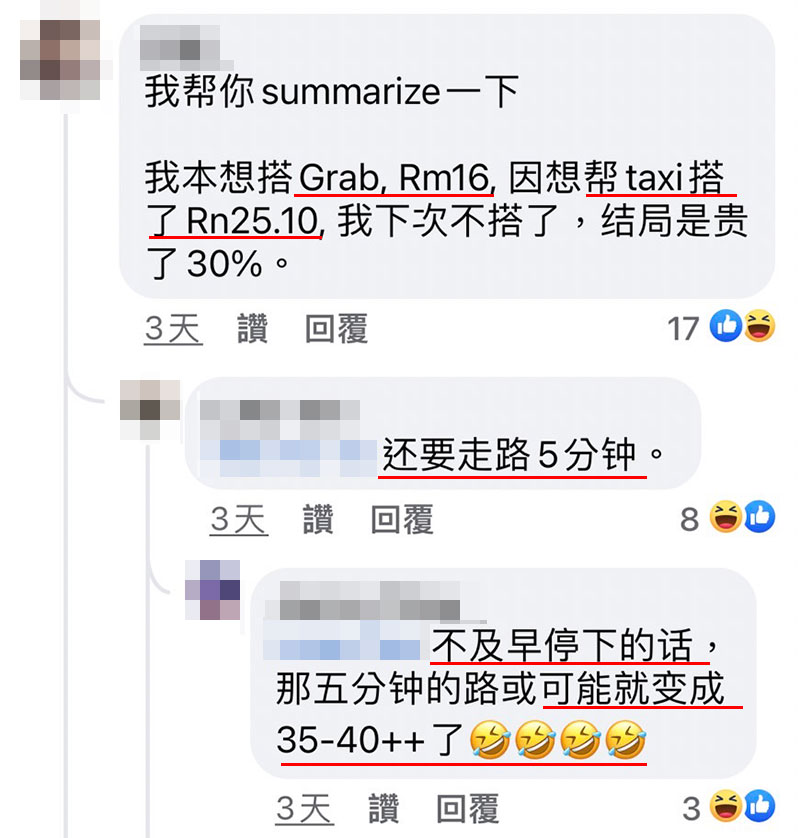The height and width of the screenshot is (838, 800).
Task: Like the 35-40++ comment
Action: 384,808
